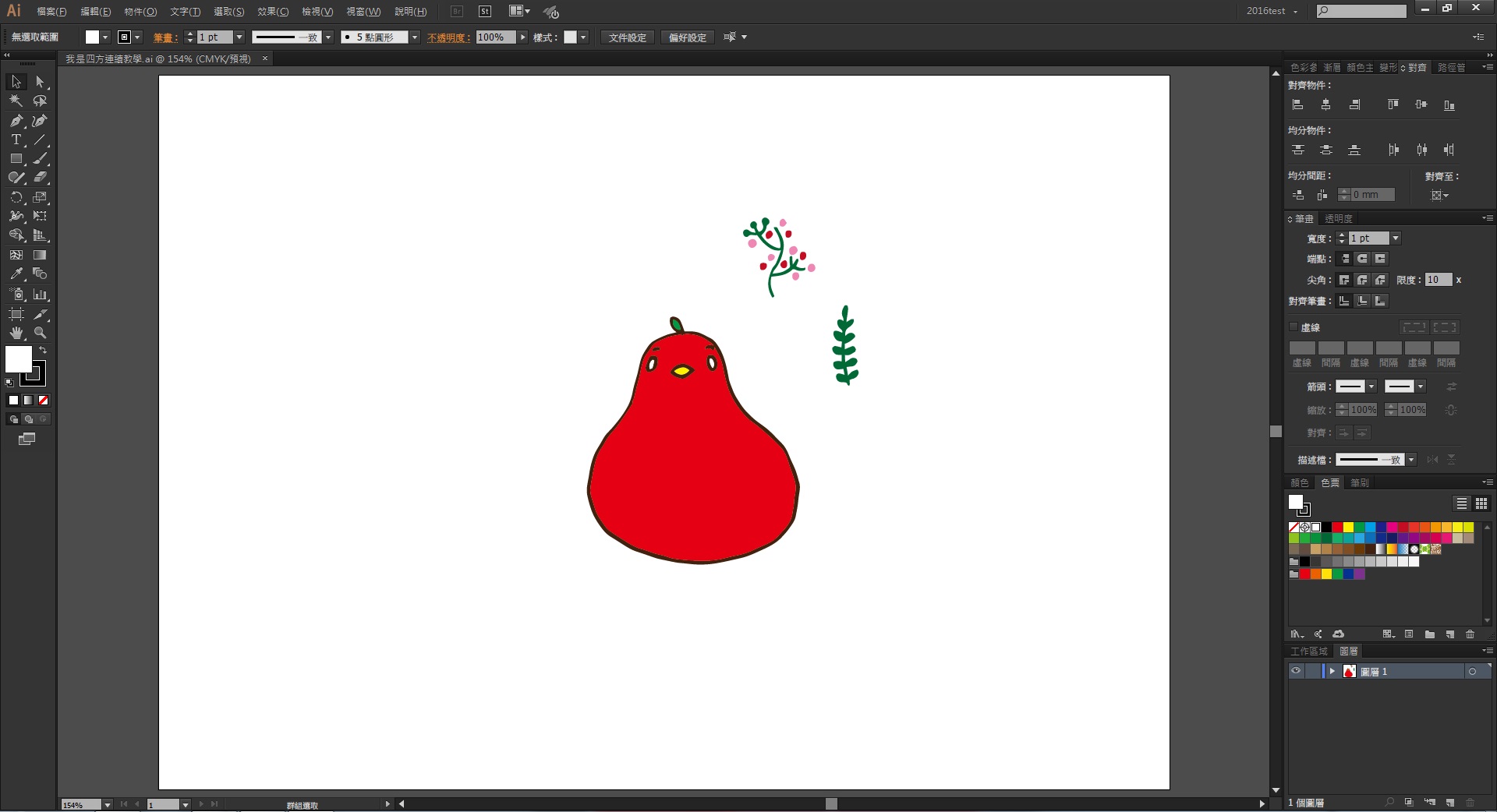Pick the yellow swatch in the swatches panel
Screen dimensions: 1497x812
point(1348,528)
